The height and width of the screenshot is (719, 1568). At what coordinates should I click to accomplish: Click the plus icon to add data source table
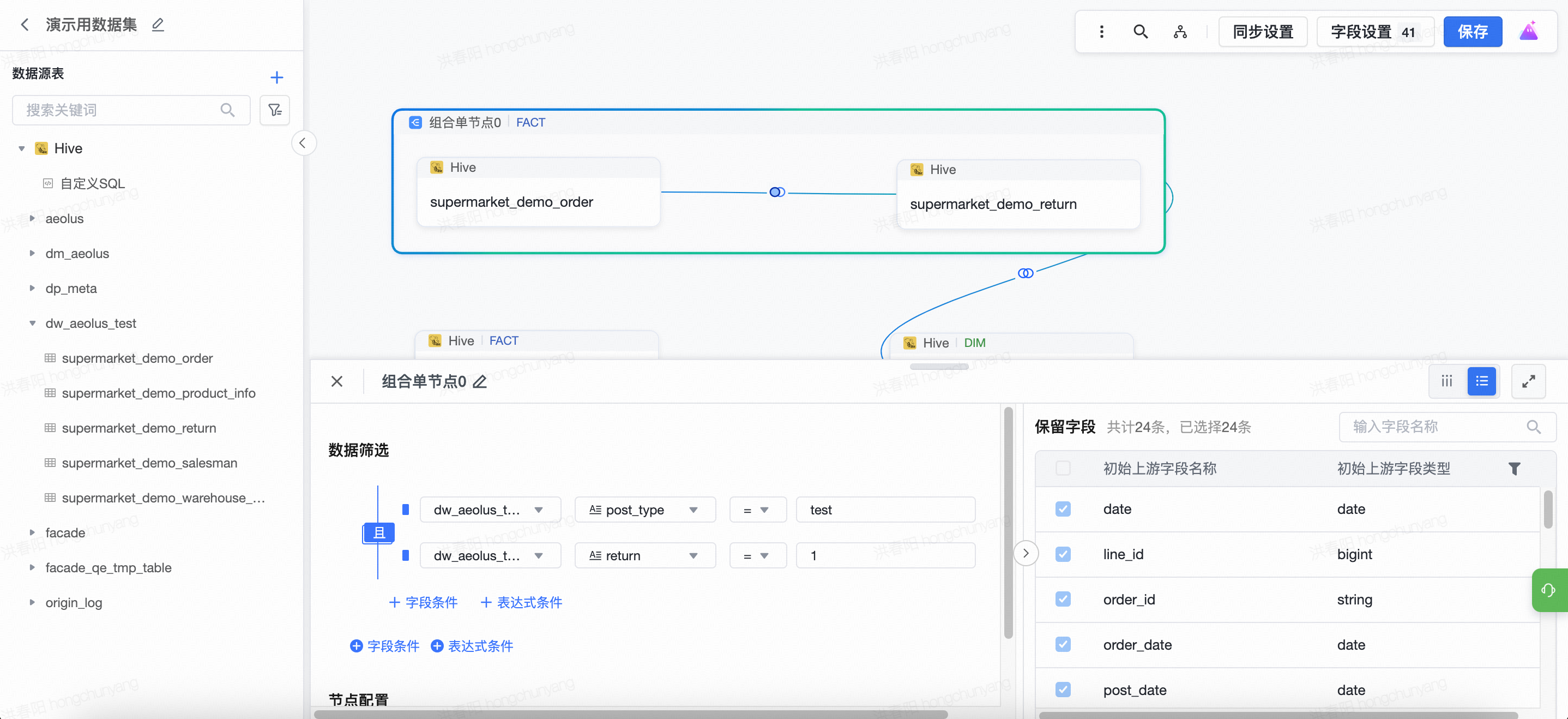pos(276,77)
